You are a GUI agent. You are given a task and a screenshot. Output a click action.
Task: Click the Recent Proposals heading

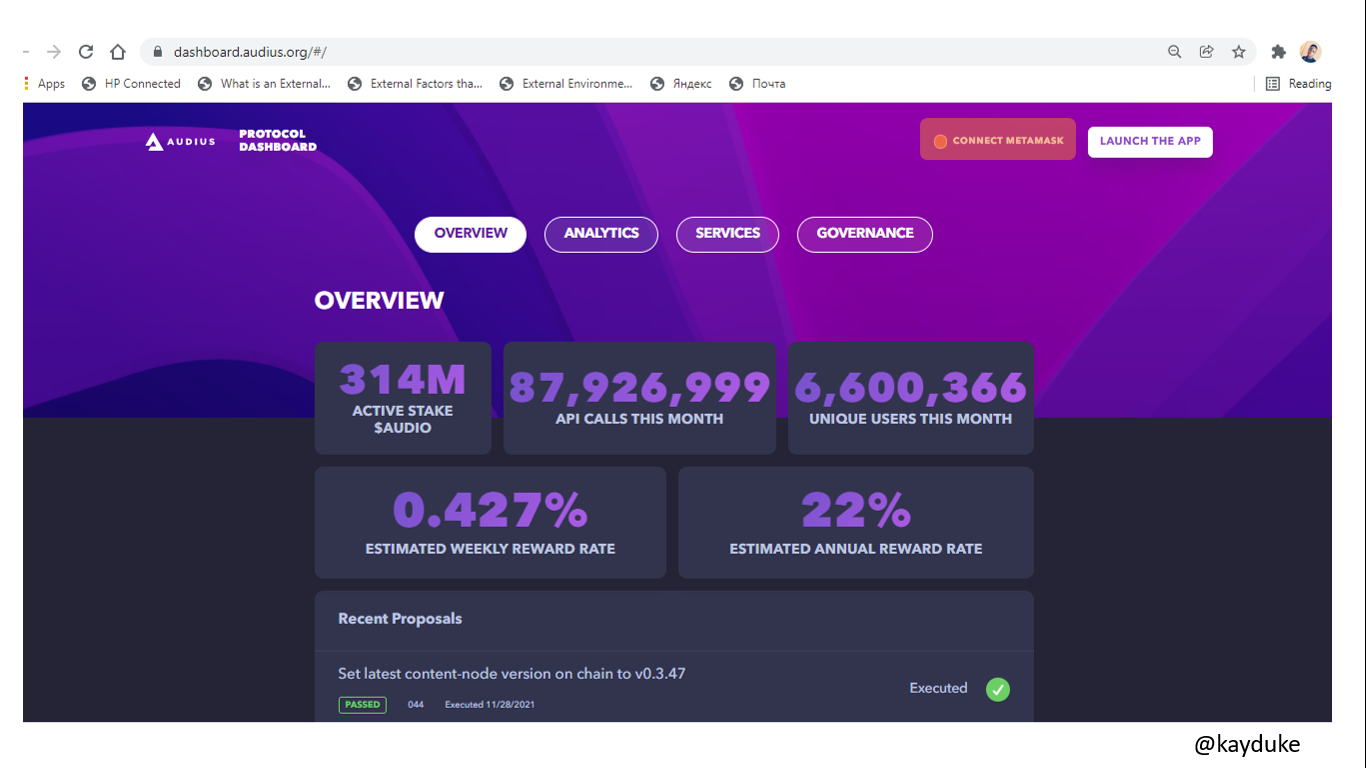point(400,619)
